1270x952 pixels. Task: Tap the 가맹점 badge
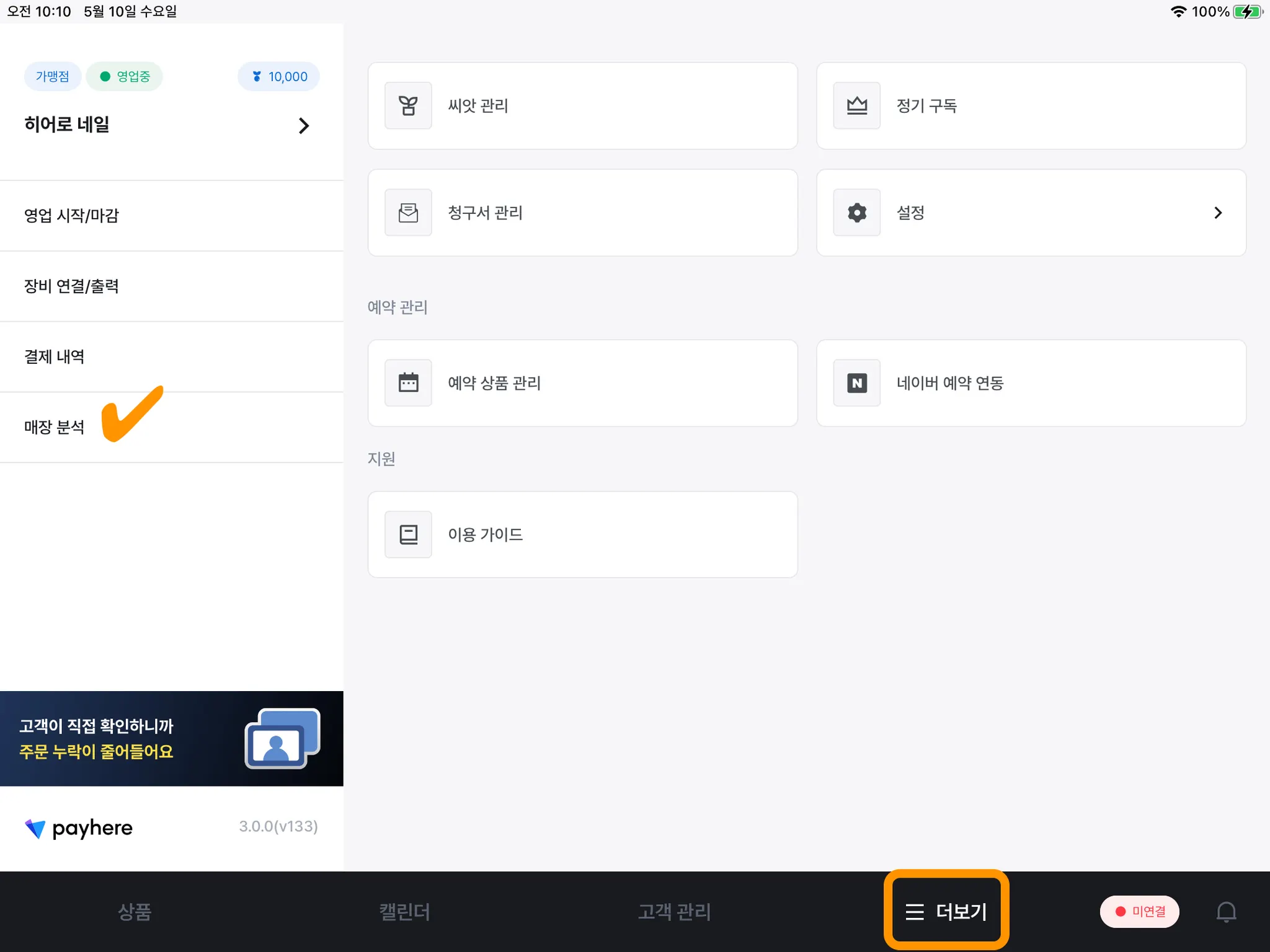[x=53, y=77]
